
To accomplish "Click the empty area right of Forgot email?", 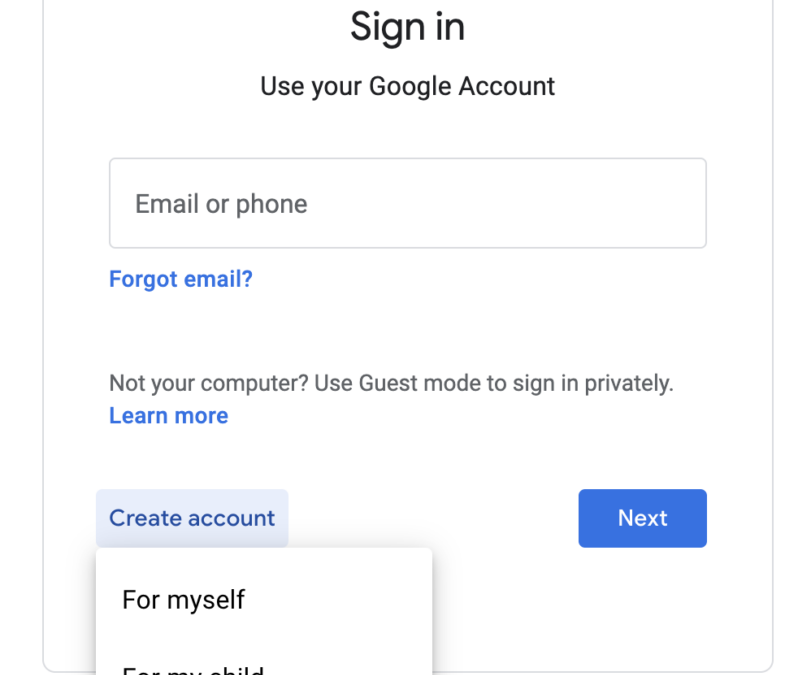I will 480,279.
